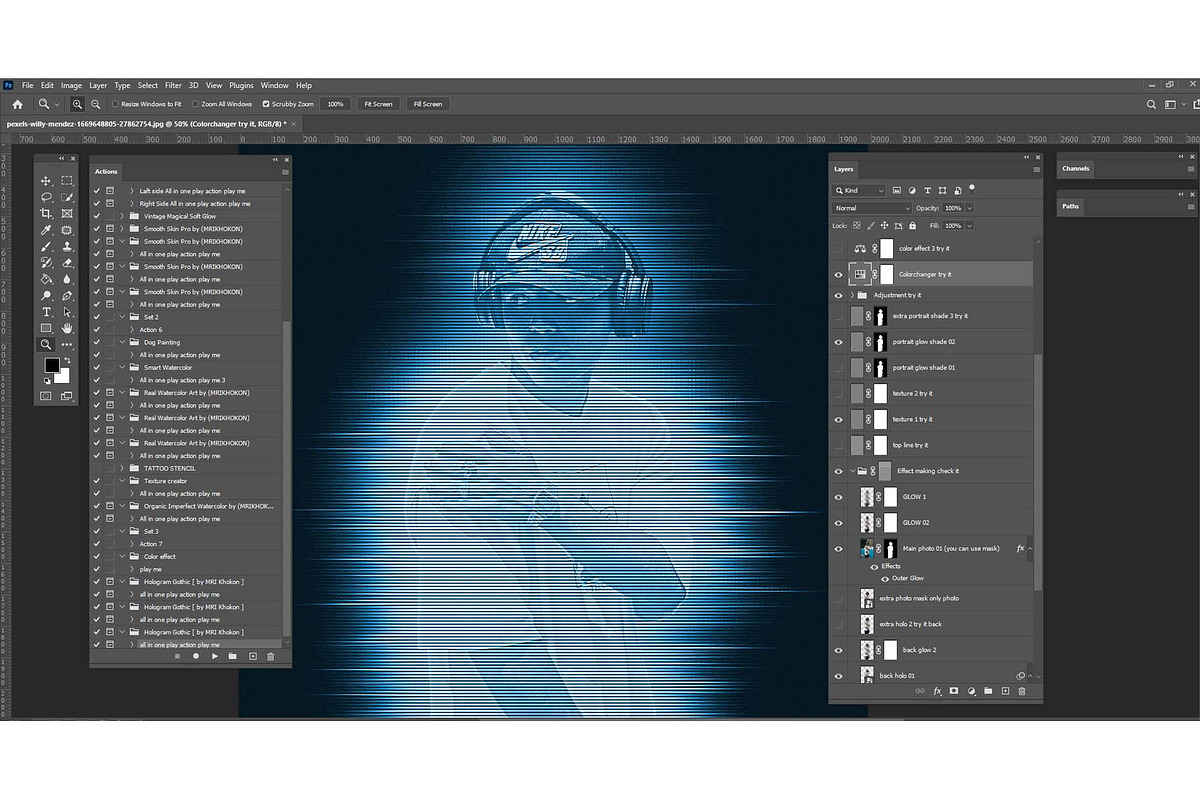Collapse the Set 2 action set
The height and width of the screenshot is (800, 1200).
122,317
